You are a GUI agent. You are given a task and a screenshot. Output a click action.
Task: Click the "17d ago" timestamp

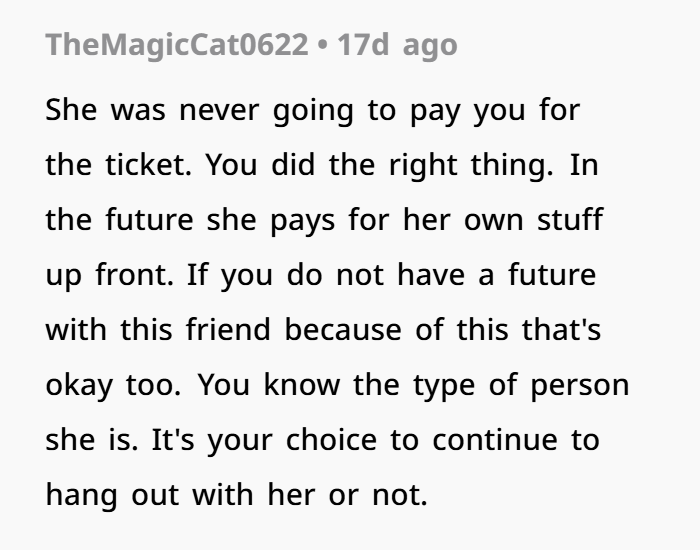(398, 45)
